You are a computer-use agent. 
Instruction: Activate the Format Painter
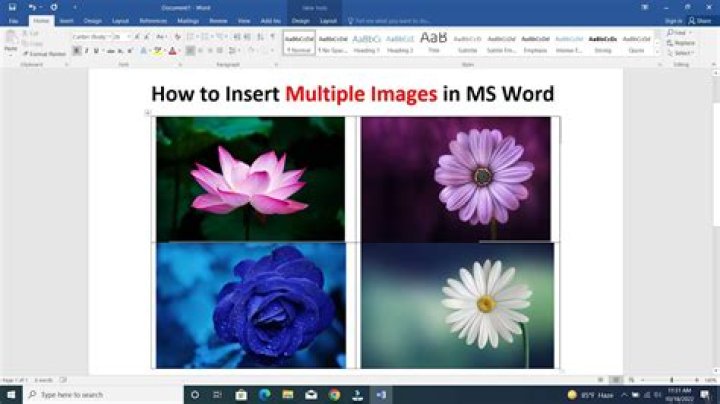point(44,54)
